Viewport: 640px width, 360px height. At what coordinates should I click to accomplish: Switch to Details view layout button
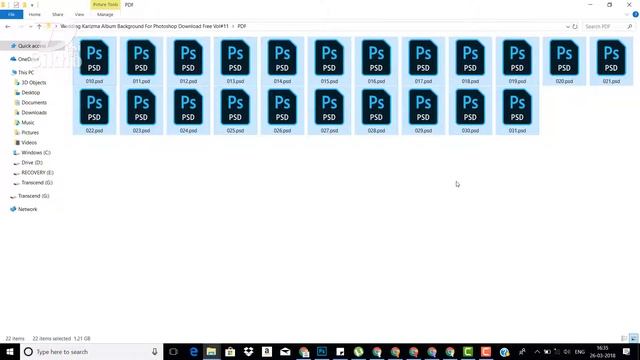pos(624,338)
